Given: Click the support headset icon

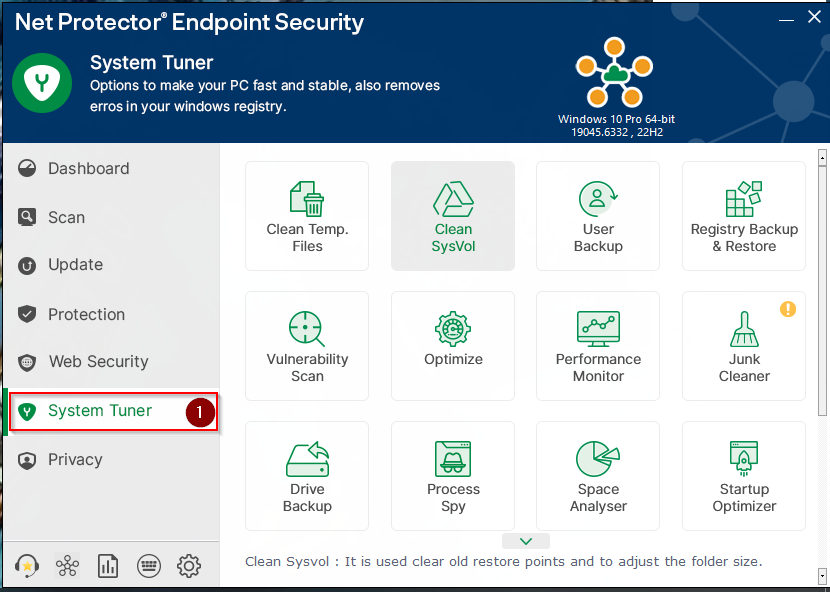Looking at the screenshot, I should (x=27, y=566).
